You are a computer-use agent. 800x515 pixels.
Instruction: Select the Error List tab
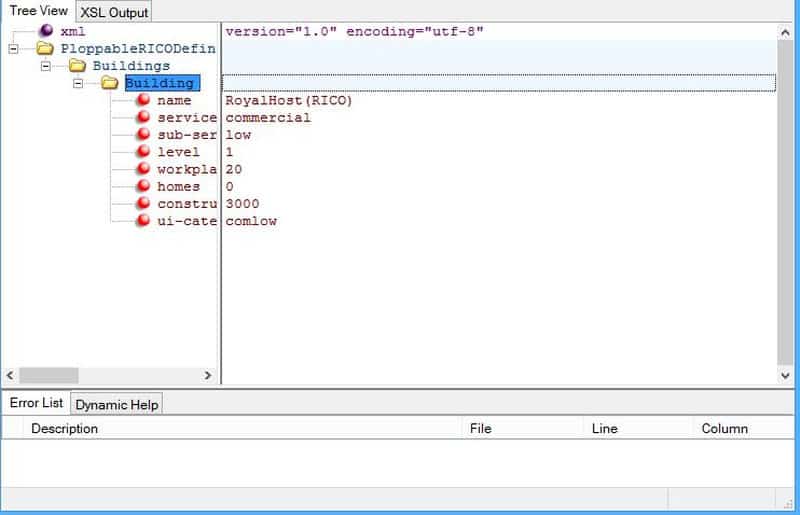click(36, 403)
